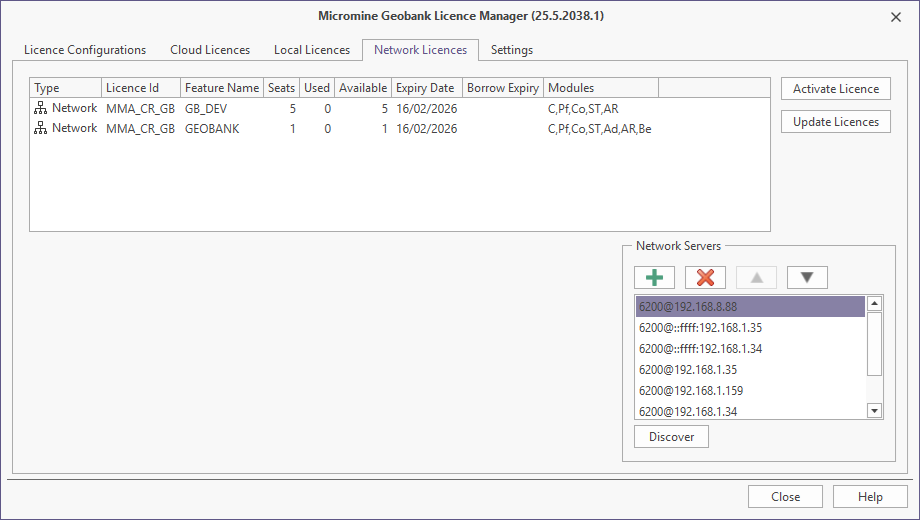Click modules text C,Pf,Co,ST,Ad,AR,Be
Screen dimensions: 920x520
tap(600, 129)
